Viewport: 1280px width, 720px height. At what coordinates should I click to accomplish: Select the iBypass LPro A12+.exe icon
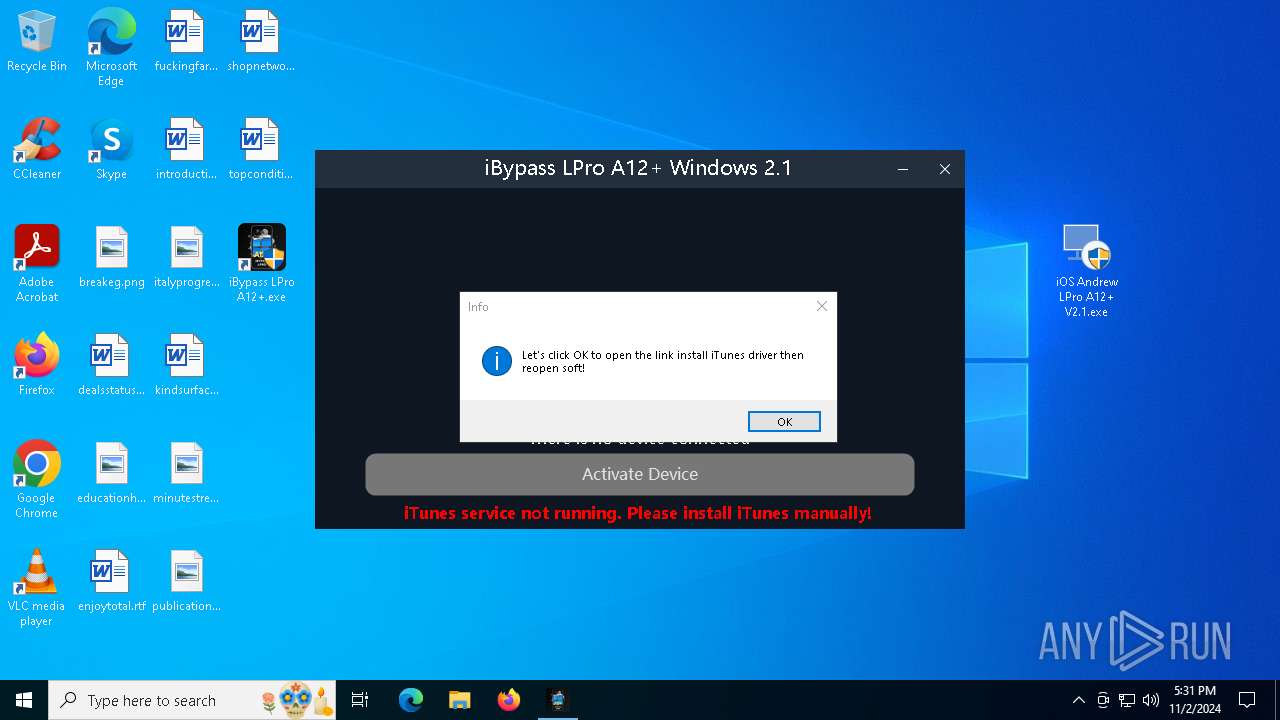pyautogui.click(x=261, y=263)
